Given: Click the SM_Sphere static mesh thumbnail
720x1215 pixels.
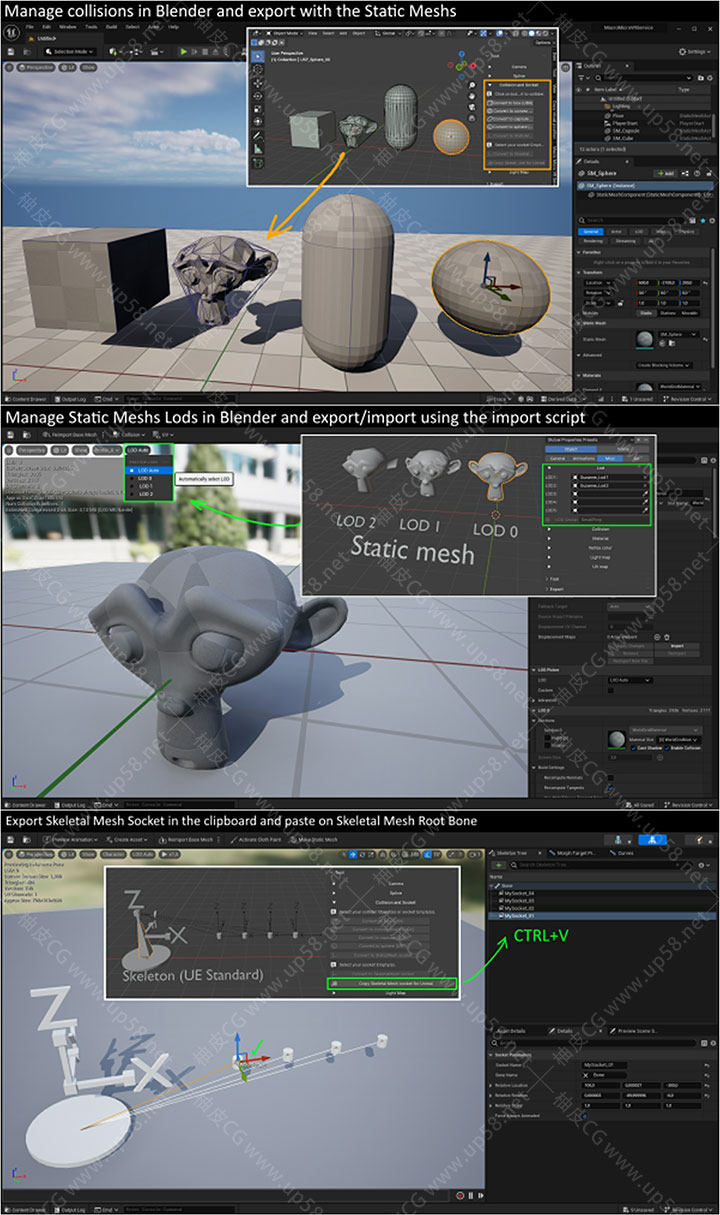Looking at the screenshot, I should pyautogui.click(x=645, y=339).
